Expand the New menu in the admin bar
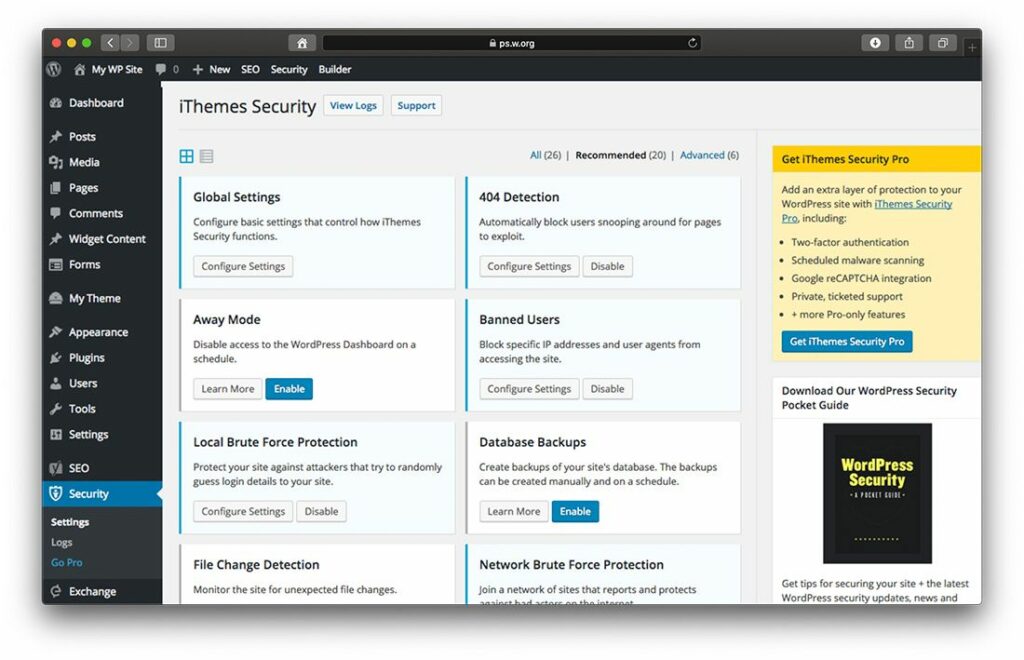The image size is (1024, 660). click(211, 70)
